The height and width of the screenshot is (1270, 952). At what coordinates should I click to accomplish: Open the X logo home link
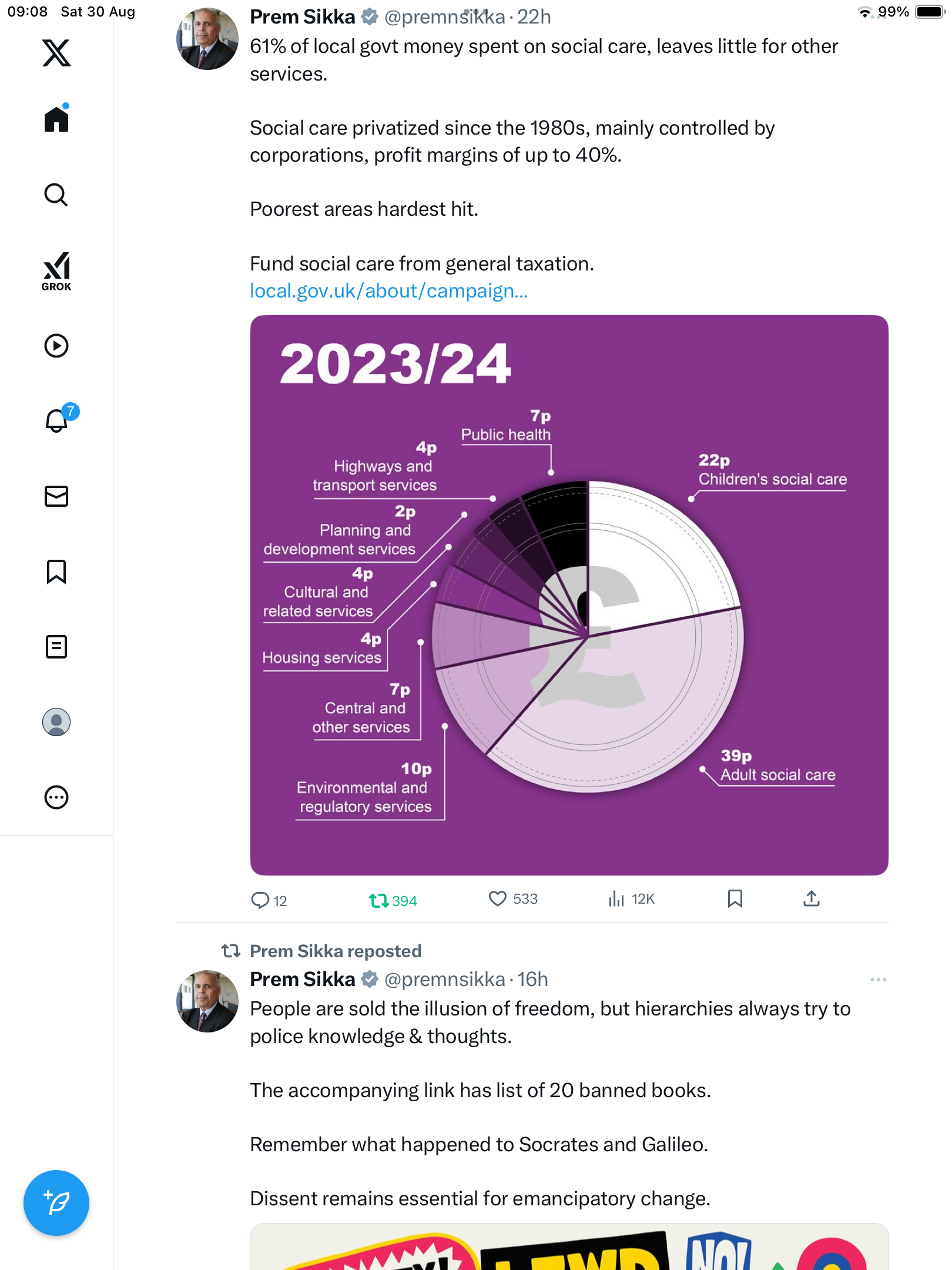click(56, 53)
